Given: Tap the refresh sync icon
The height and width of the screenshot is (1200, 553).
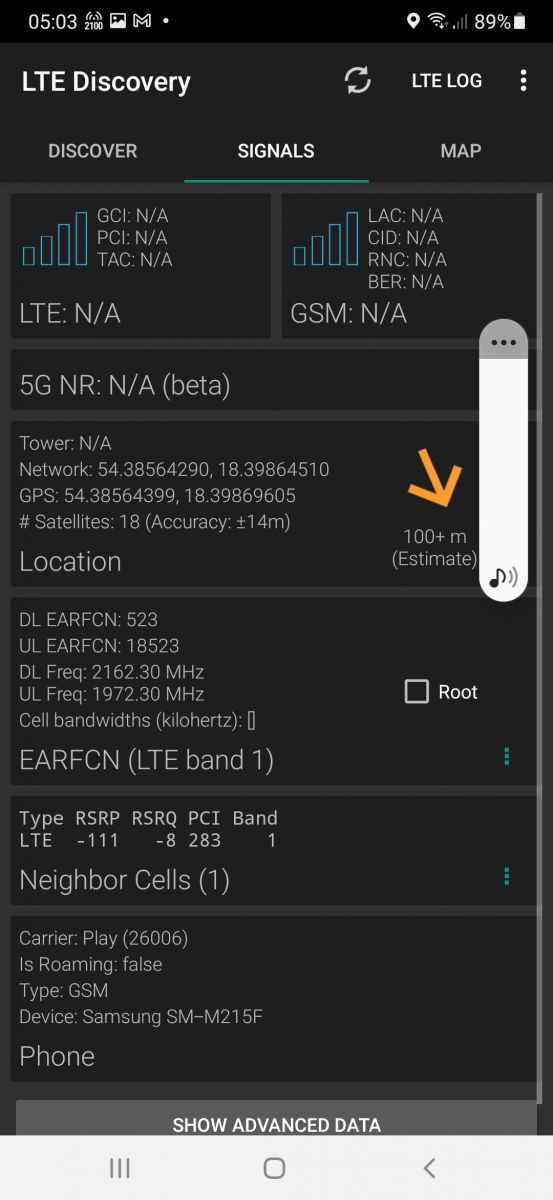Looking at the screenshot, I should [357, 81].
